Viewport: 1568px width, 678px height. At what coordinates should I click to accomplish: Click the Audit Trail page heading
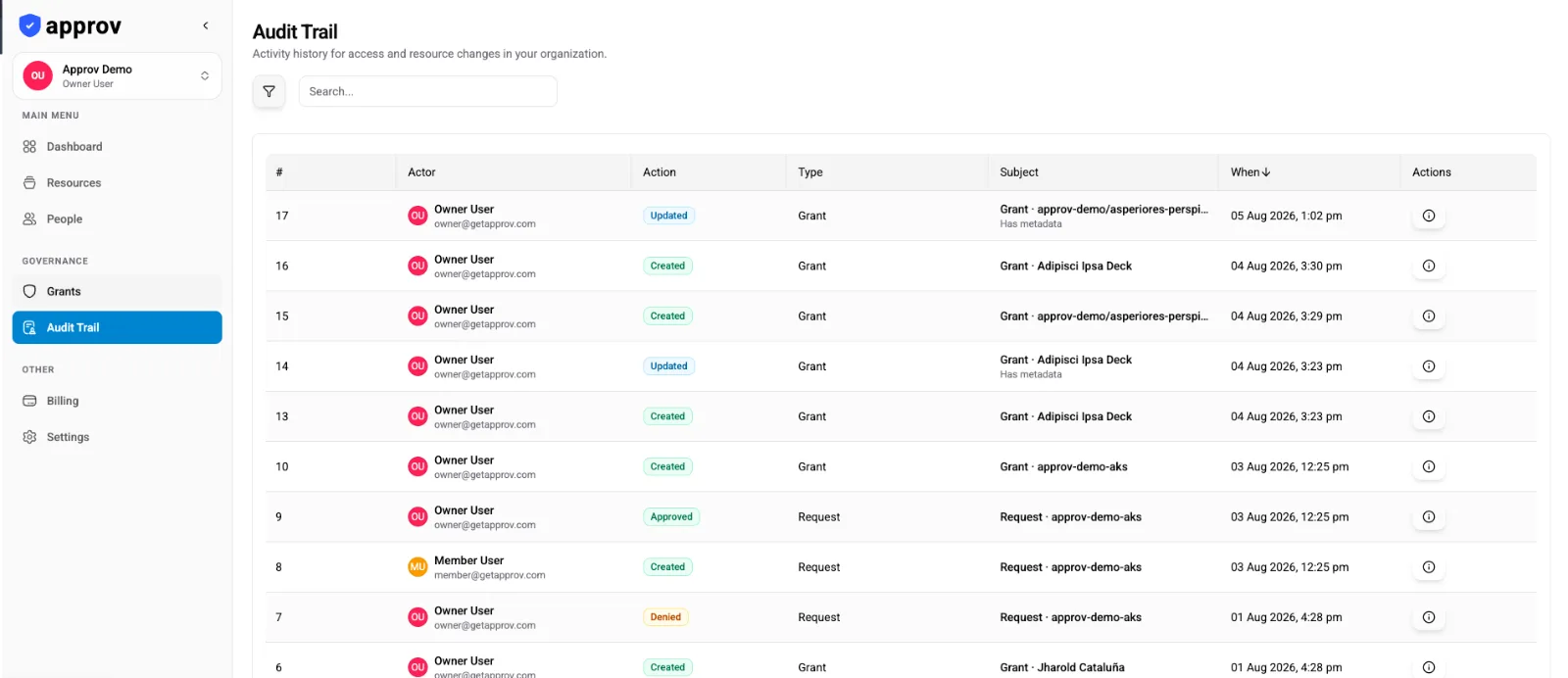point(295,32)
